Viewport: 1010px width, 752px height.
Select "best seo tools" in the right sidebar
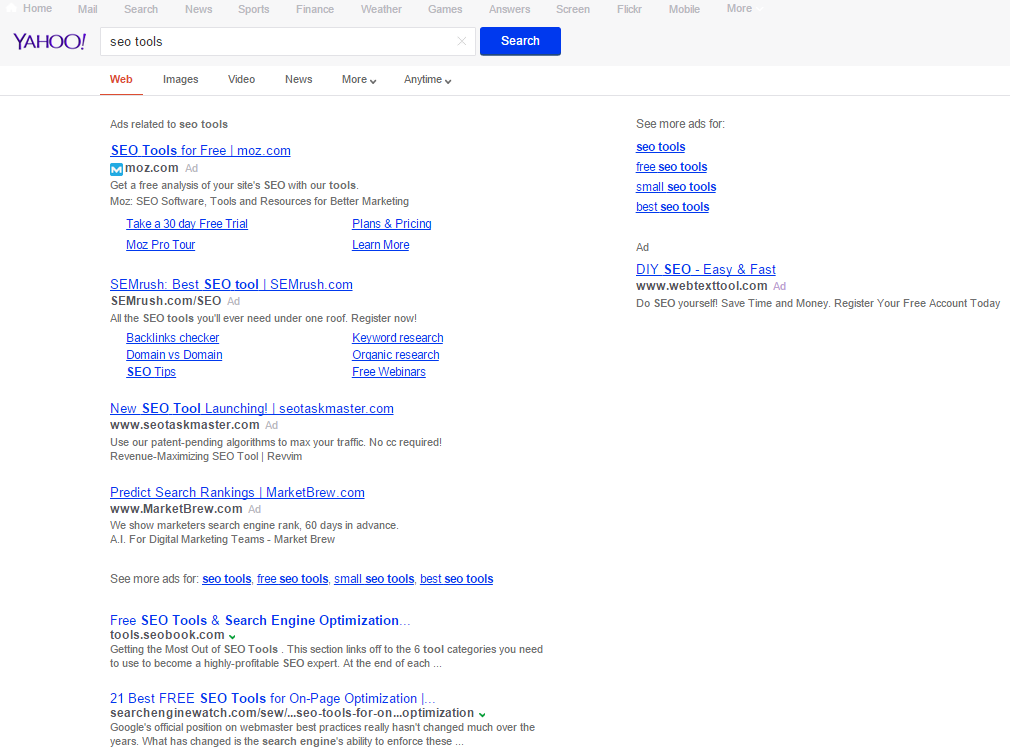pos(672,207)
